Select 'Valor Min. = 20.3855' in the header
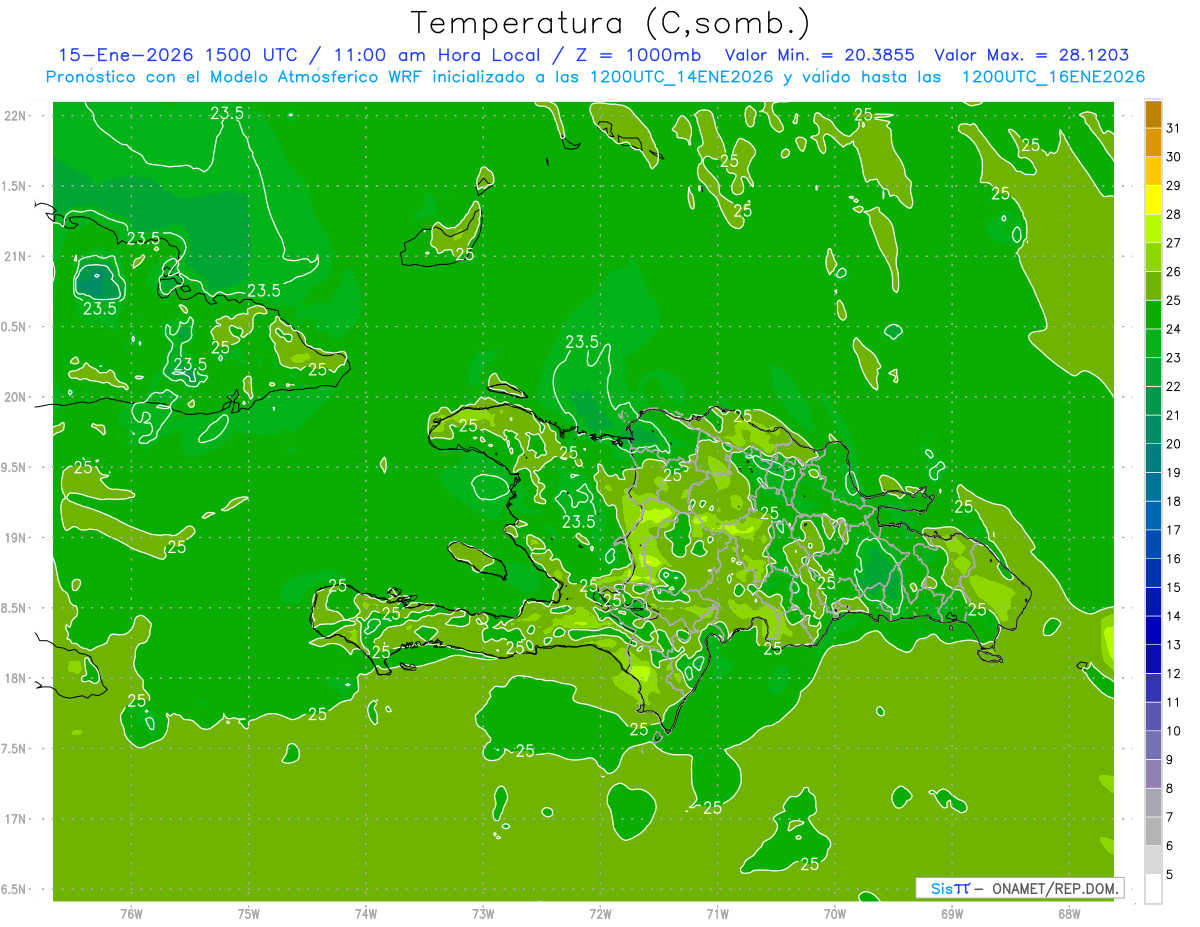Viewport: 1200px width, 927px height. (x=819, y=56)
